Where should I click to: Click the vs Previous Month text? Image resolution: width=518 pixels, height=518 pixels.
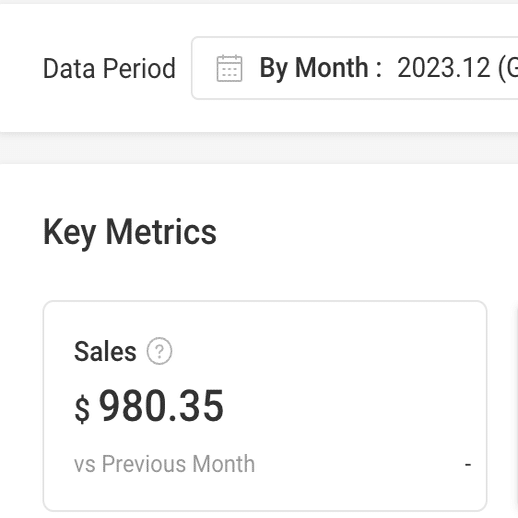[164, 464]
